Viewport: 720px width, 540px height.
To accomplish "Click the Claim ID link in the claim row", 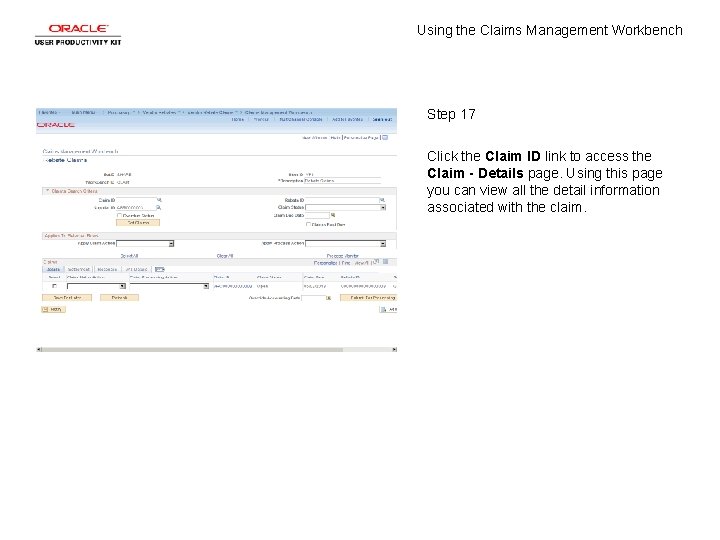I will (x=232, y=286).
